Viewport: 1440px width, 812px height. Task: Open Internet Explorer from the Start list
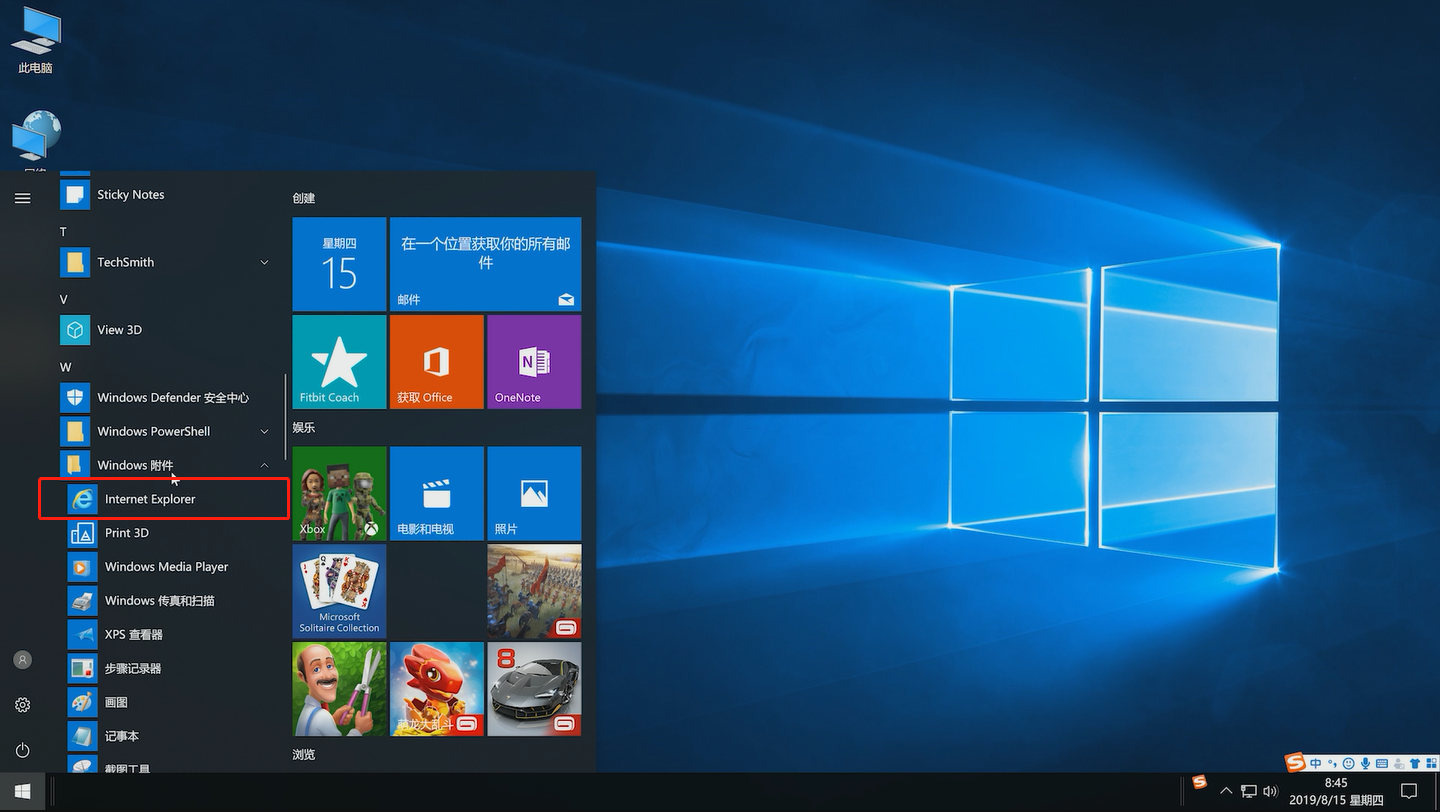(x=164, y=499)
